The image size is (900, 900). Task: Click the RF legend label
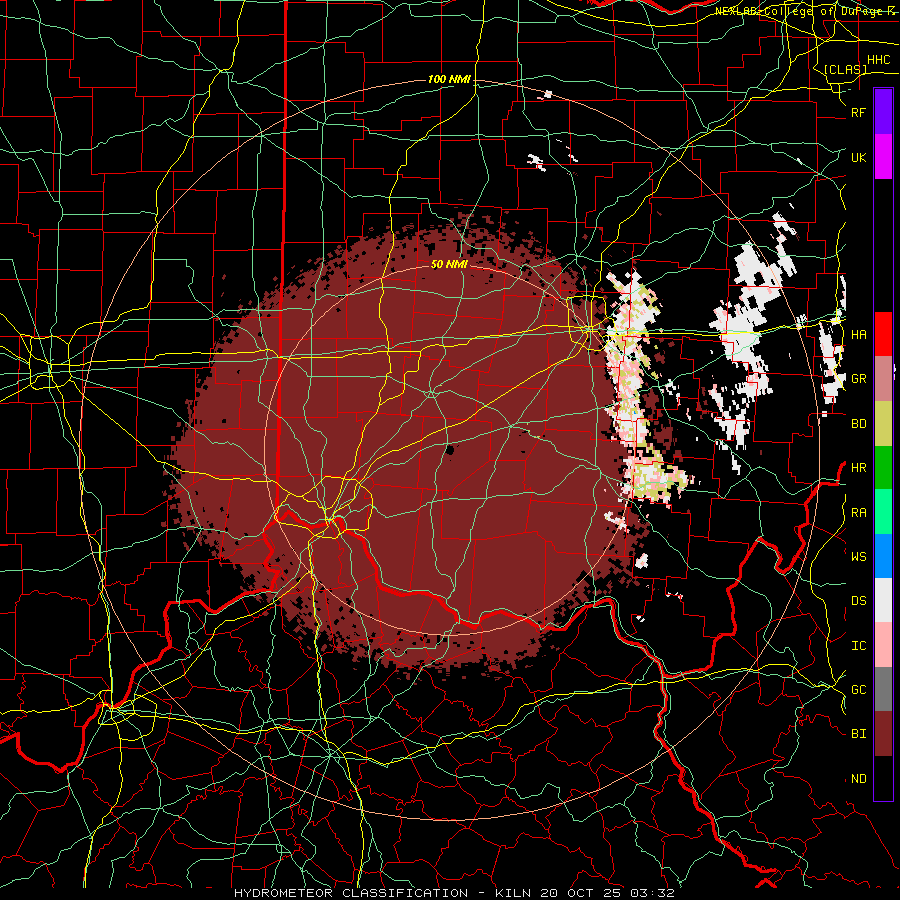858,112
